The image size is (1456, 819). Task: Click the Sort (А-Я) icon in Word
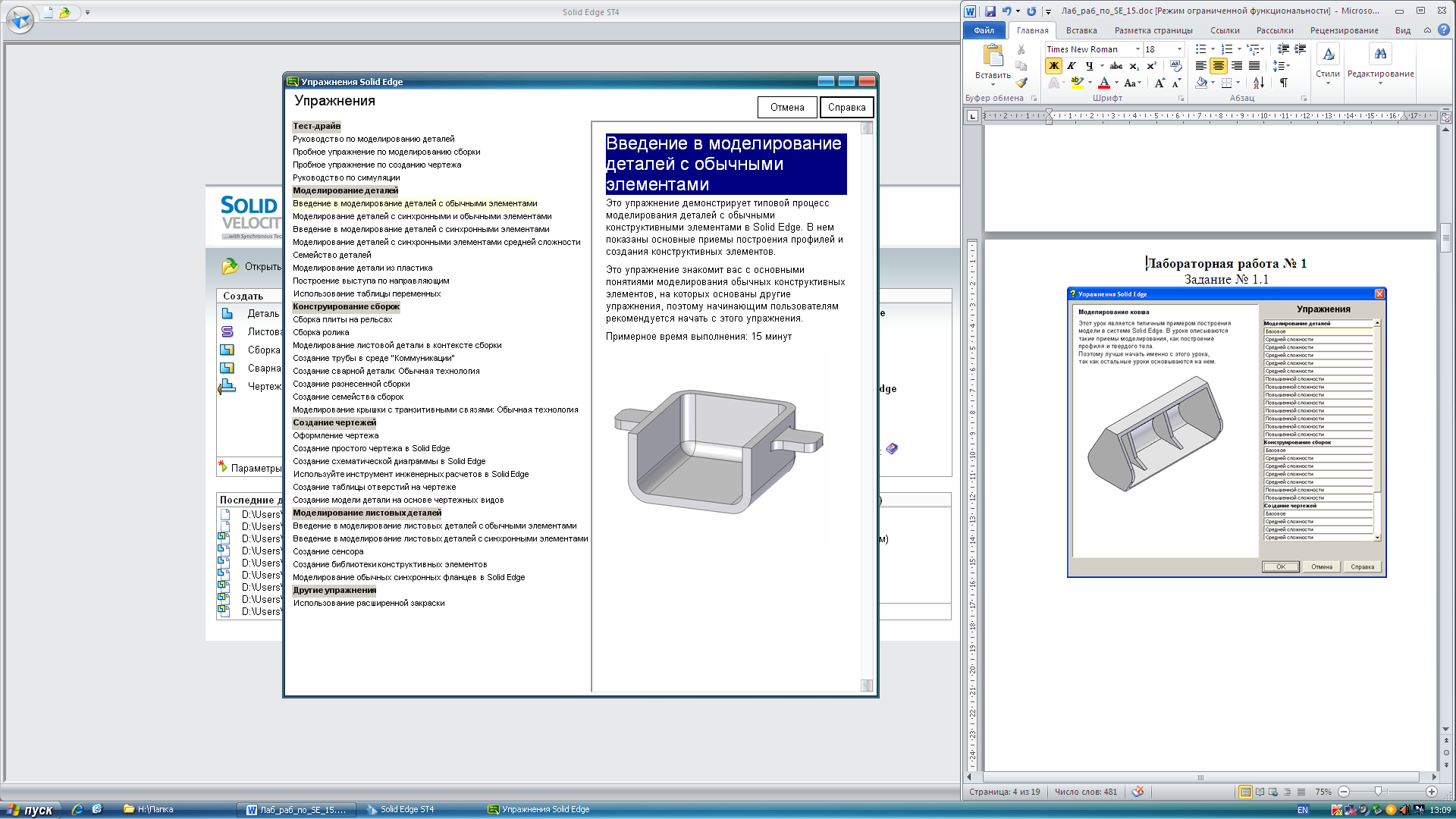[x=1259, y=83]
